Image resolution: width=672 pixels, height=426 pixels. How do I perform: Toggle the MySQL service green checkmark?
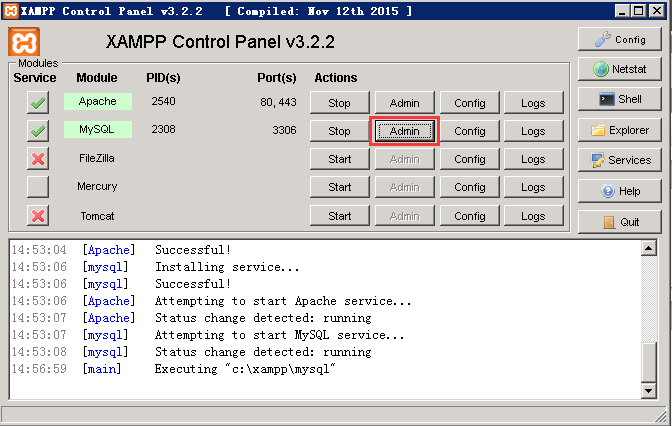(x=38, y=130)
